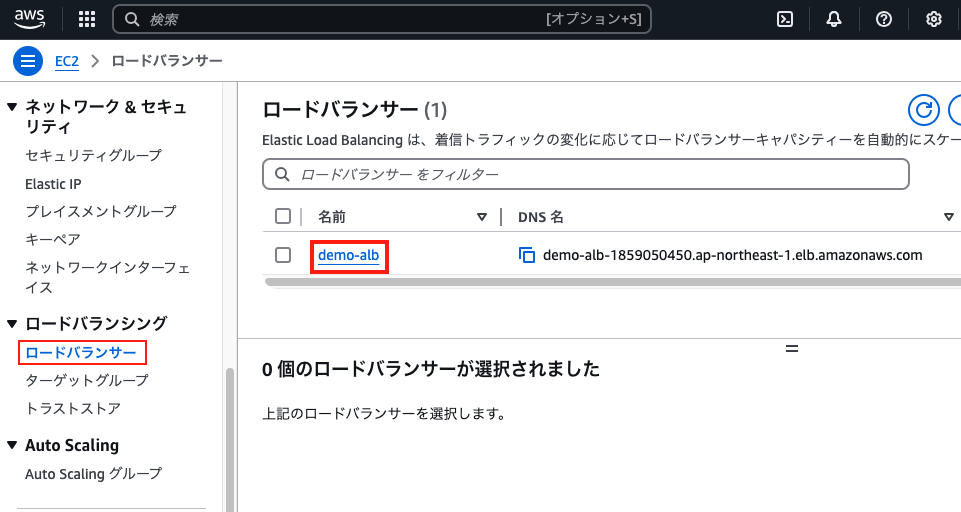This screenshot has height=512, width=961.
Task: Open ネットワークインターフェイス in the sidebar
Action: point(107,277)
